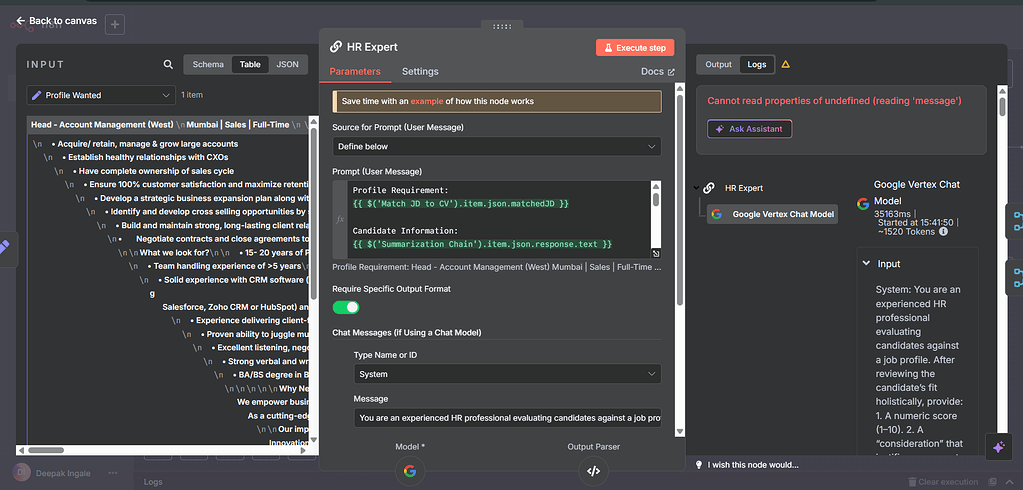Switch the input view to Schema

(x=208, y=65)
